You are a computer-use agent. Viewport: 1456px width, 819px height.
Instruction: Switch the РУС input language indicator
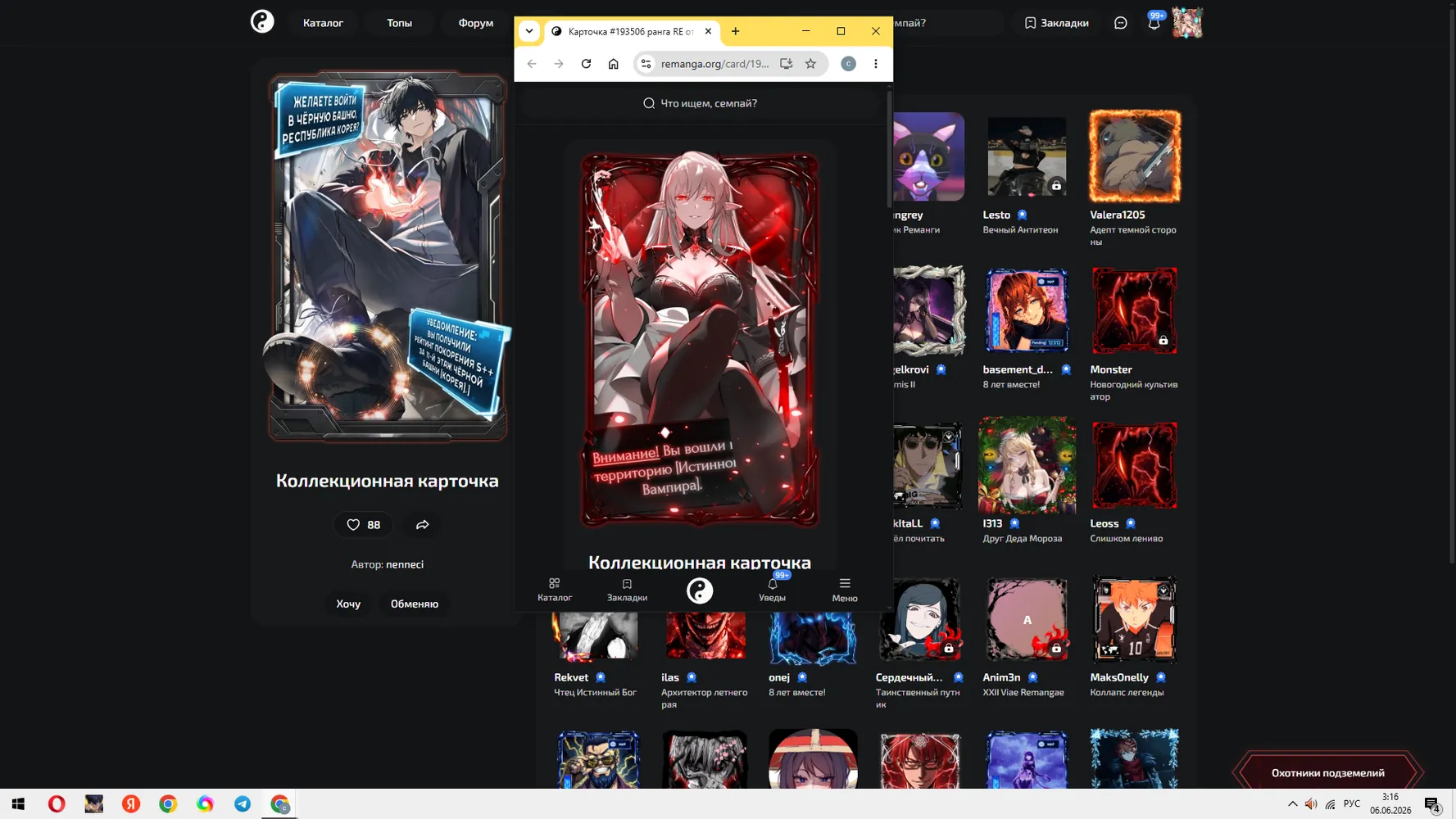click(1352, 804)
